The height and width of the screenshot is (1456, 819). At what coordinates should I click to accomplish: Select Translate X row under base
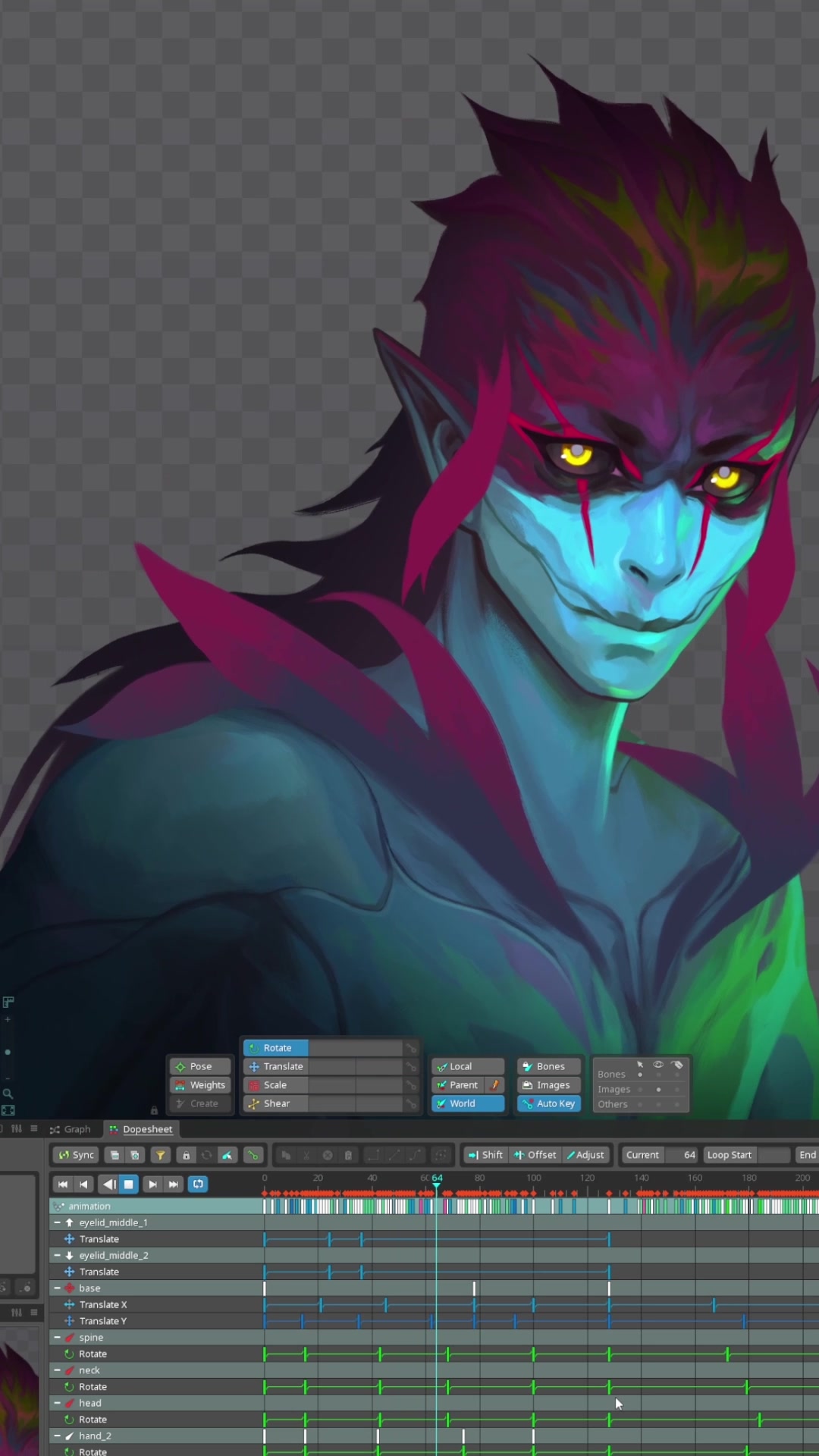click(156, 1304)
